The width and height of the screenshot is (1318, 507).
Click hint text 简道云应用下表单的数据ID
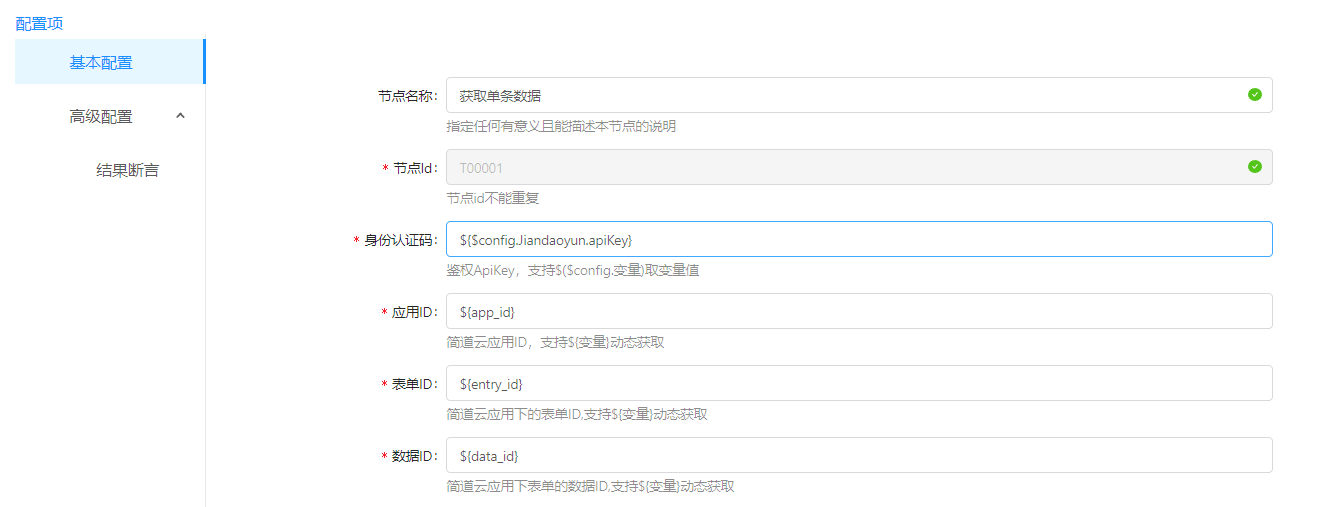tap(590, 486)
